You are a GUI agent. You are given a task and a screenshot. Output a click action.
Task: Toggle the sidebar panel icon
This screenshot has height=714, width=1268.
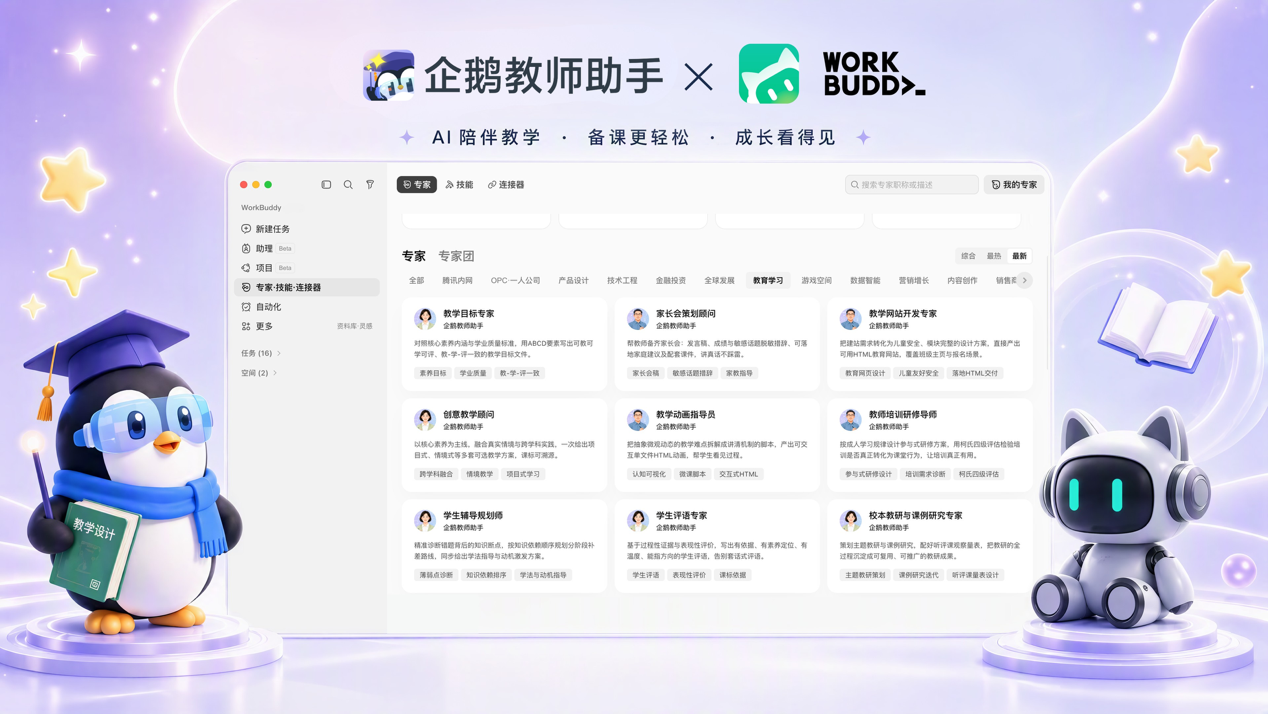point(326,185)
